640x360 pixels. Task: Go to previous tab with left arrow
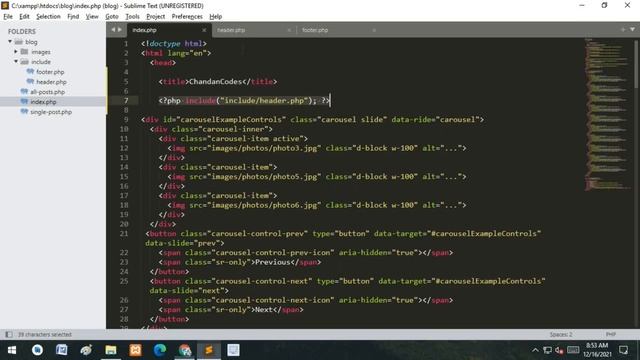(x=113, y=30)
